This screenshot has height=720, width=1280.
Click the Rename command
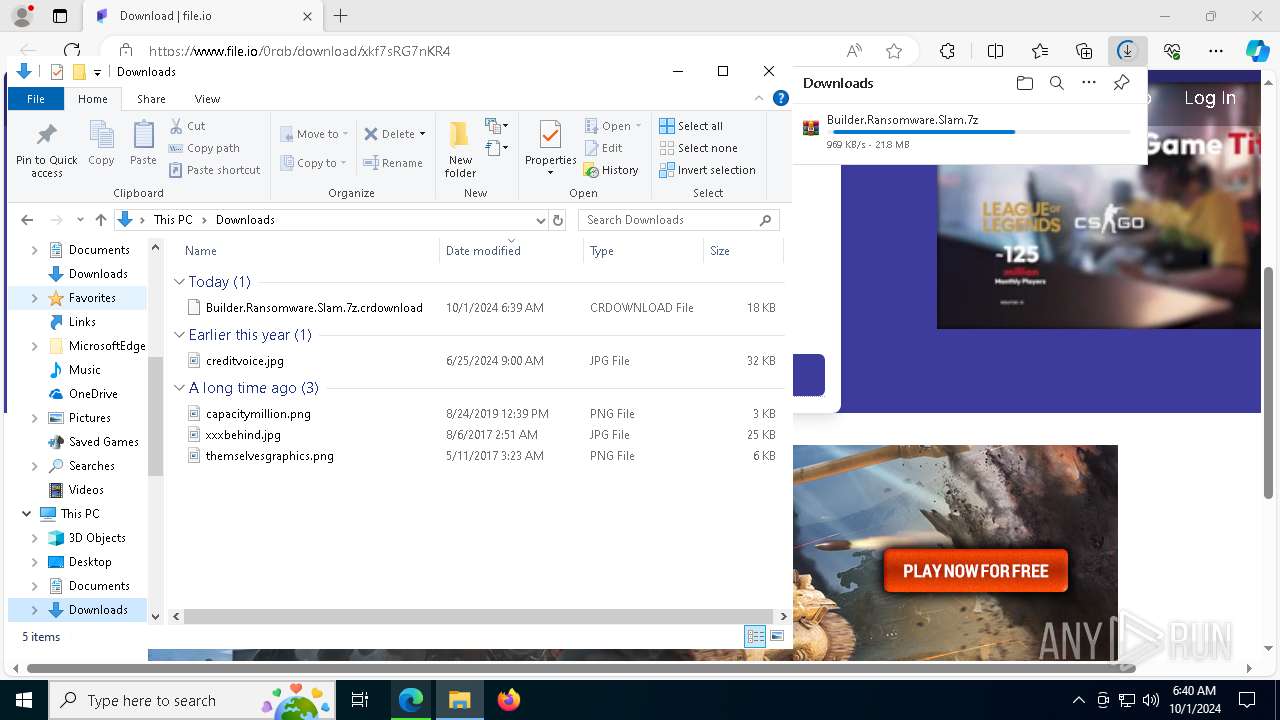393,163
